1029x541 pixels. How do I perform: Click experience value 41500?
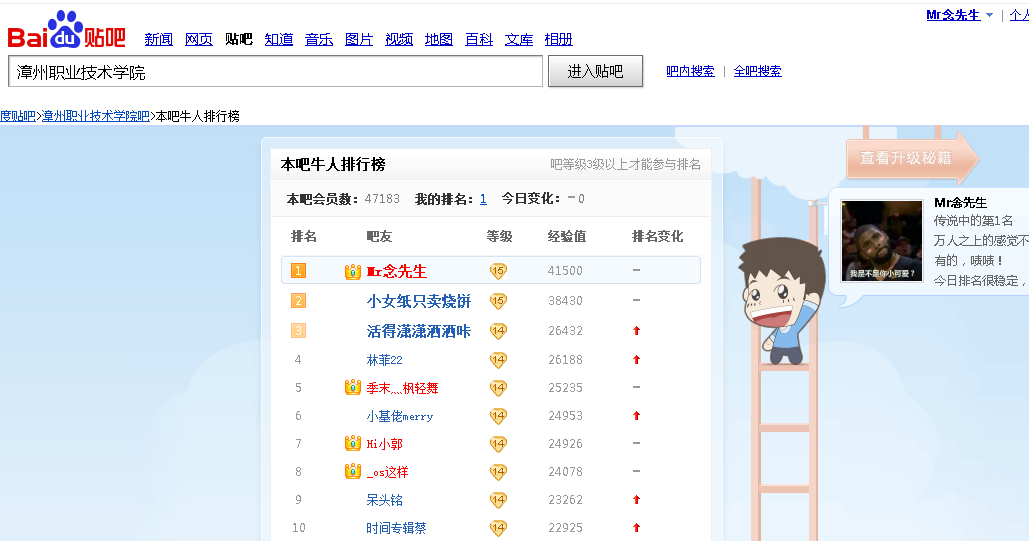pos(565,270)
